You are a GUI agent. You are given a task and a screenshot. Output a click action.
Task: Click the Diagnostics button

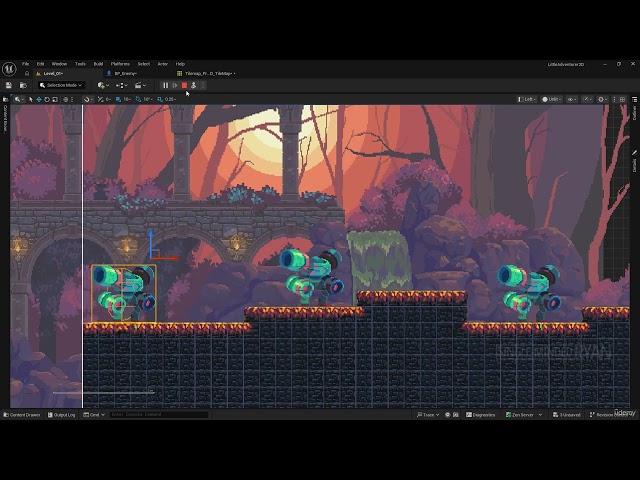480,415
